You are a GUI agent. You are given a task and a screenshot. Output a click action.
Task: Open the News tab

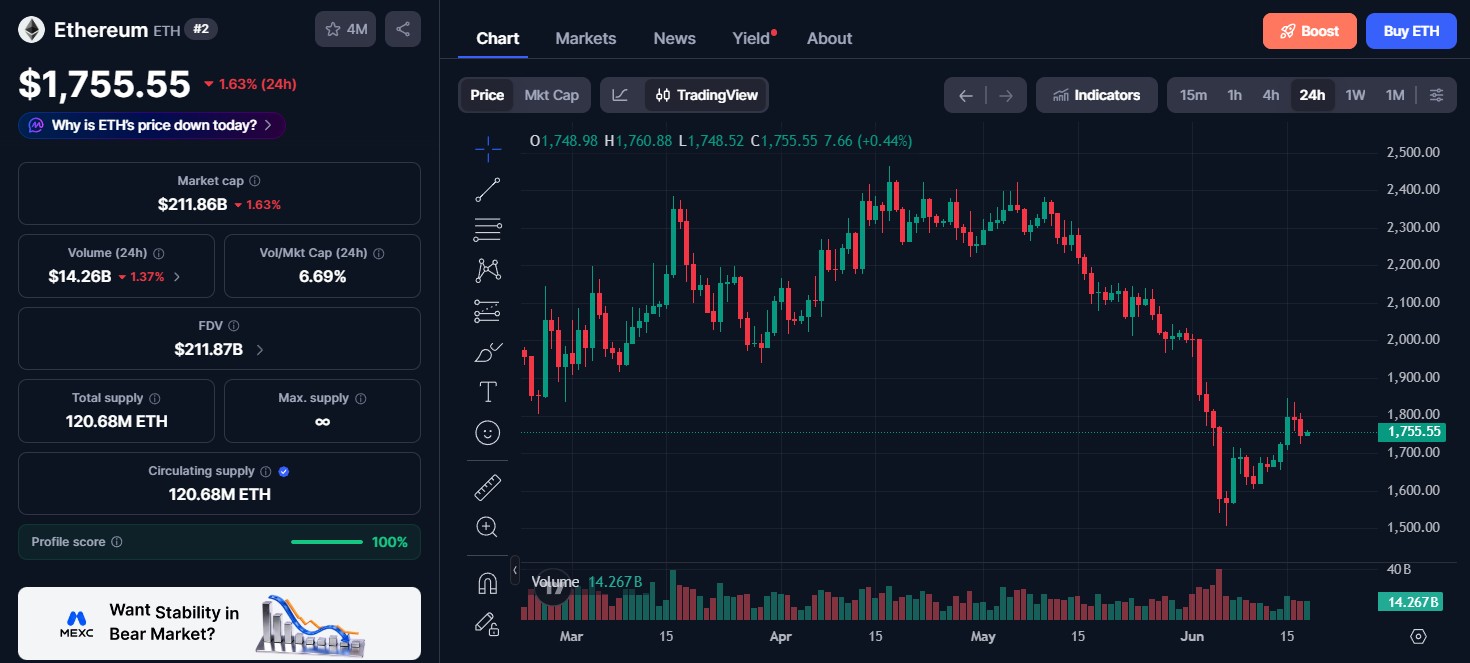675,38
